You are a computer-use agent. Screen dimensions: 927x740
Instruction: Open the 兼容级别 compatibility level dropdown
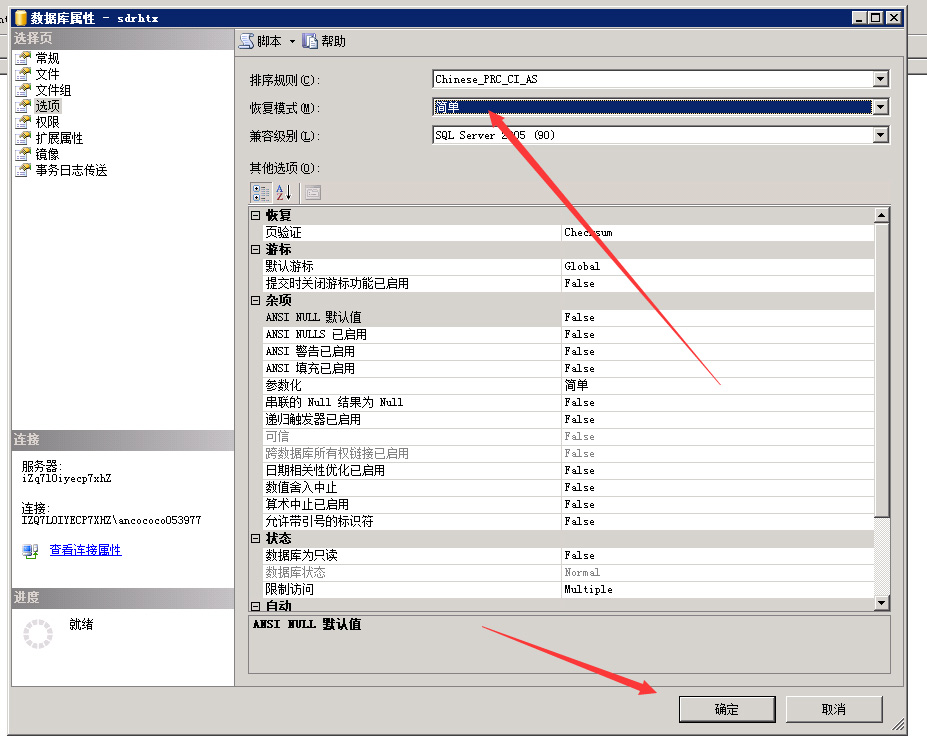pyautogui.click(x=880, y=135)
